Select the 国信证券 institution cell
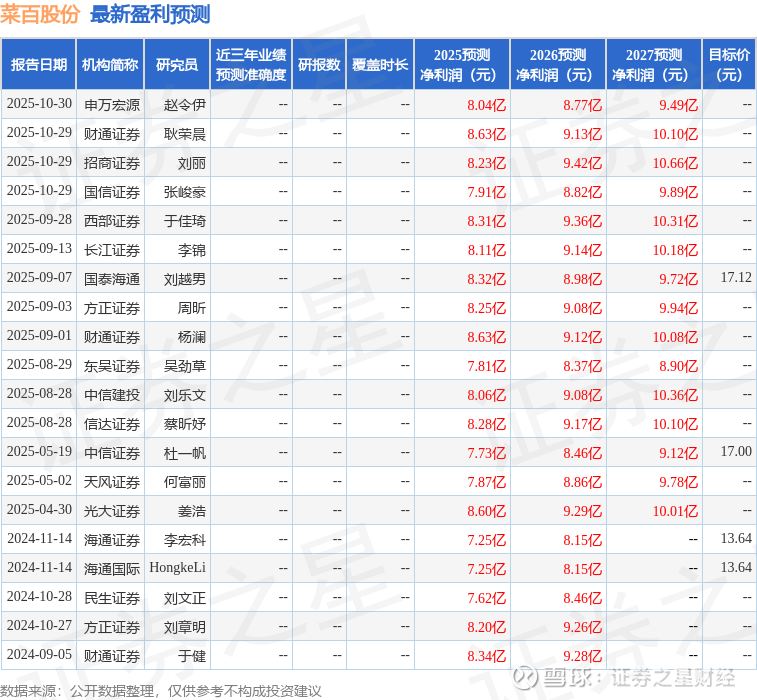The image size is (757, 700). coord(112,192)
